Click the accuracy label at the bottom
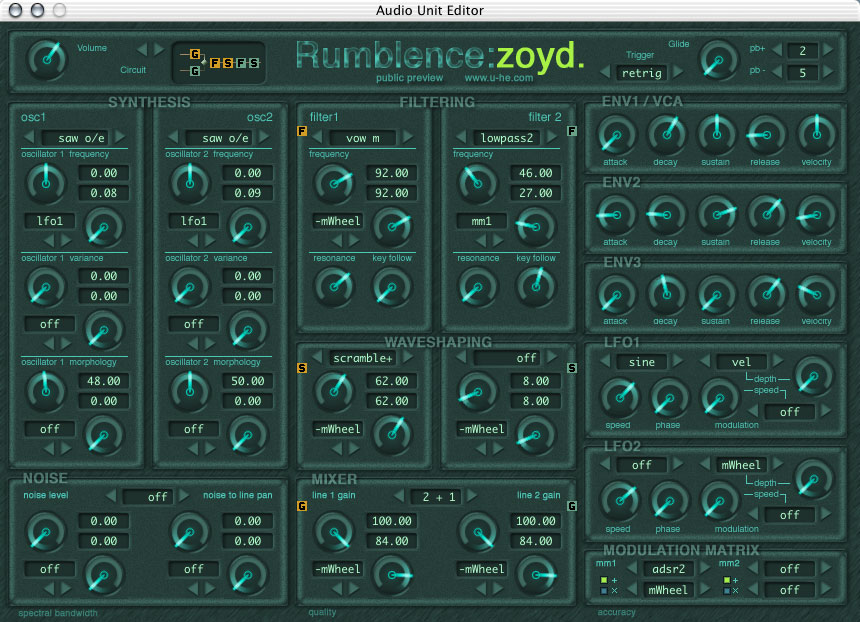Screen dimensions: 860x622 click(x=616, y=612)
